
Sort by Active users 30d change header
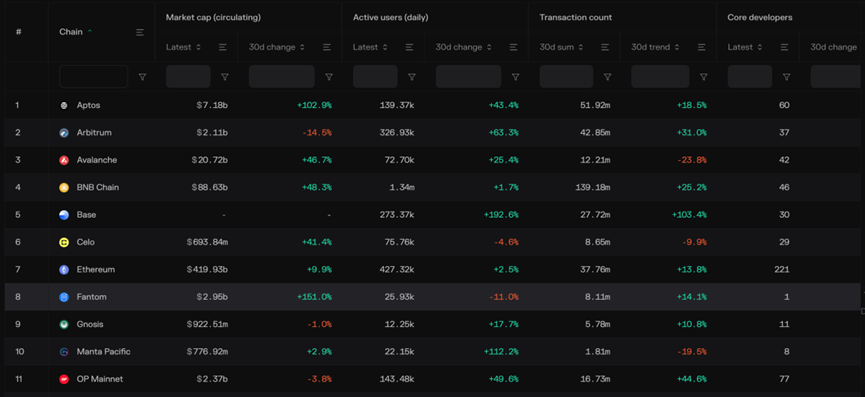(464, 47)
